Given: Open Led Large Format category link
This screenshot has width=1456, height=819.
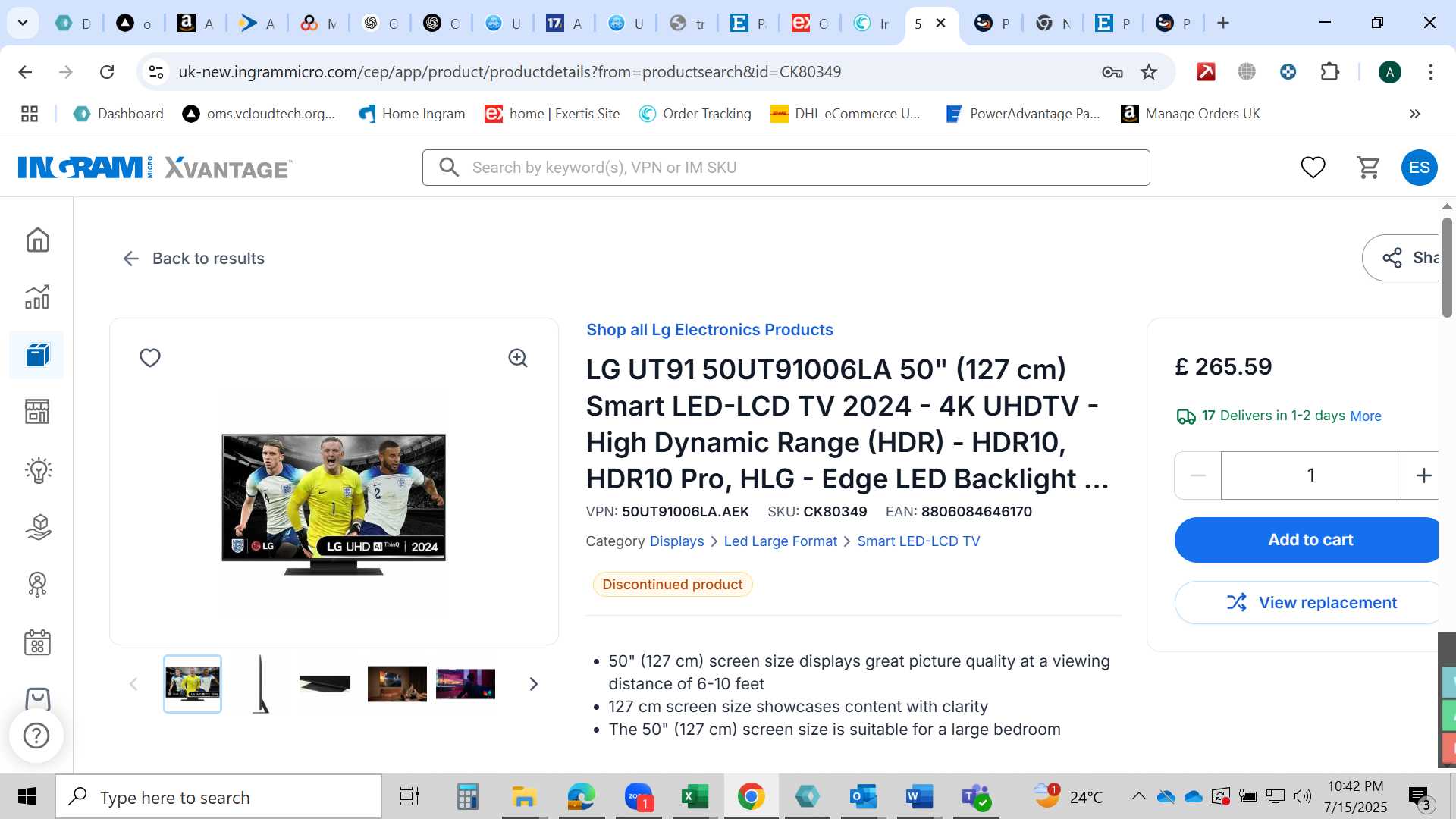Looking at the screenshot, I should (780, 541).
